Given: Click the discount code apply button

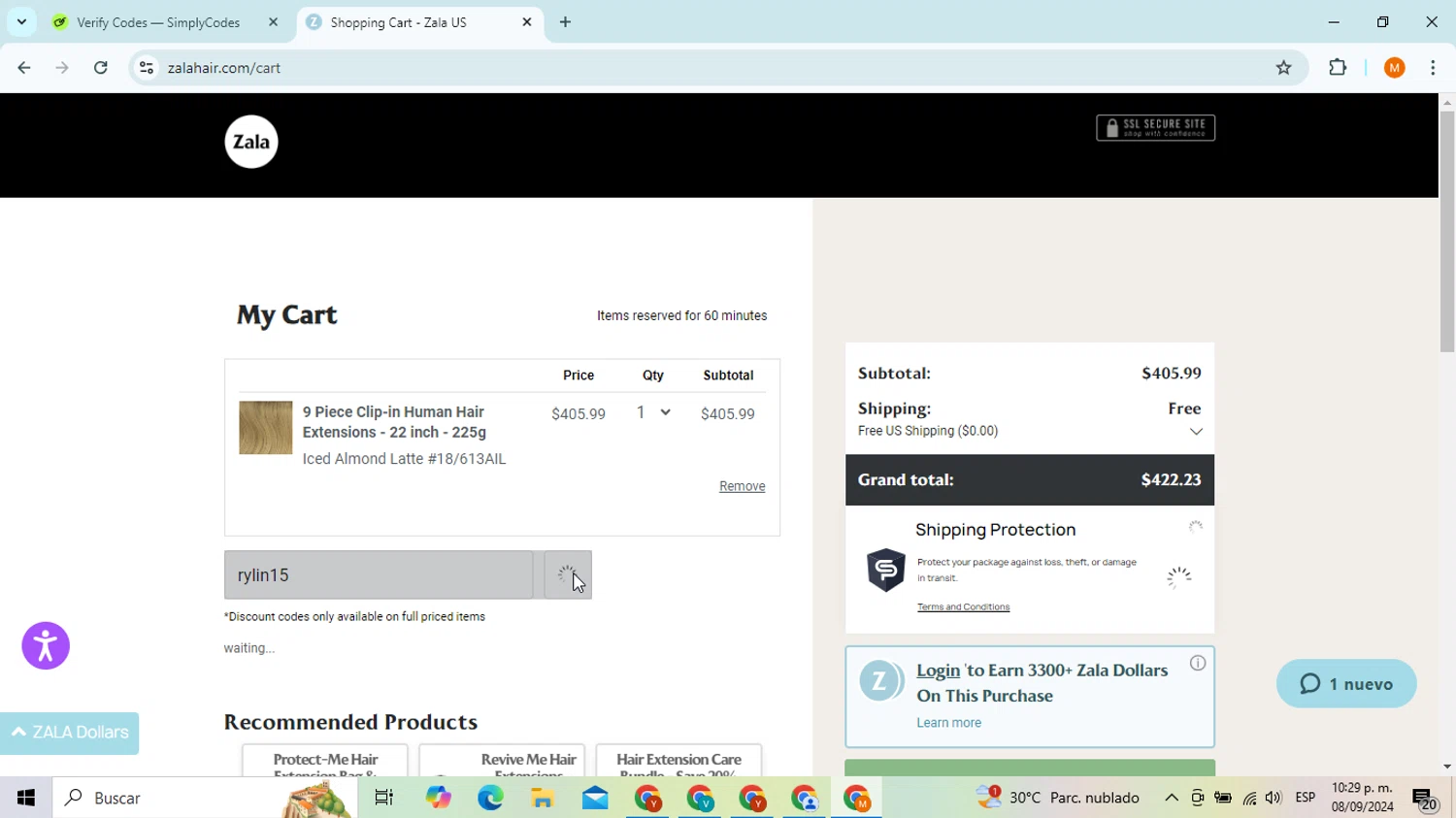Looking at the screenshot, I should click(x=568, y=575).
